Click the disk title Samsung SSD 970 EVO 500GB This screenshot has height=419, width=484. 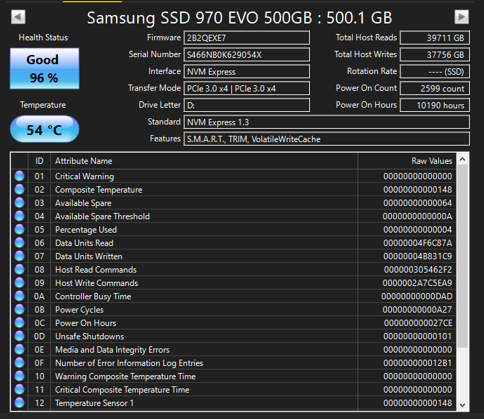199,18
